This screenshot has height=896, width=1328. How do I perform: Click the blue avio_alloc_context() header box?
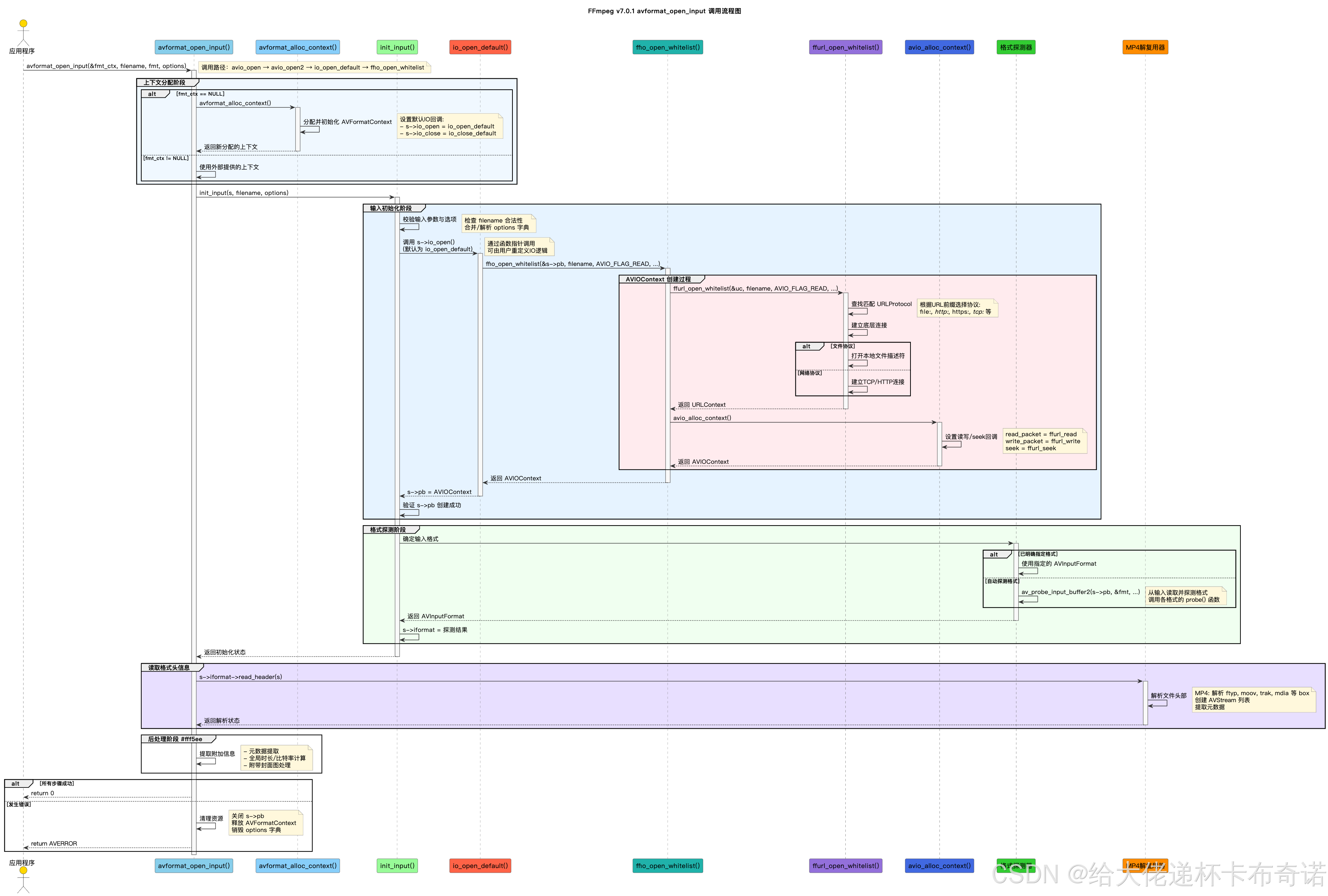pyautogui.click(x=939, y=47)
